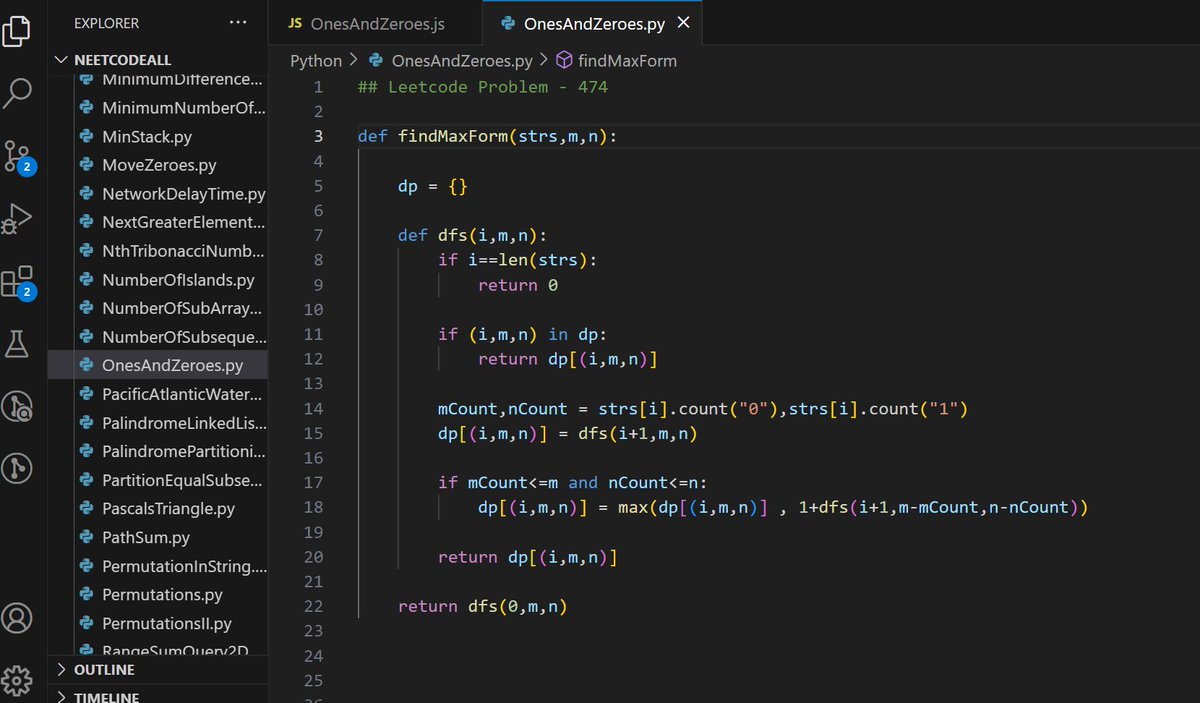This screenshot has width=1200, height=703.
Task: Select the OnesAndZeroes.py editor tab
Action: coord(595,22)
